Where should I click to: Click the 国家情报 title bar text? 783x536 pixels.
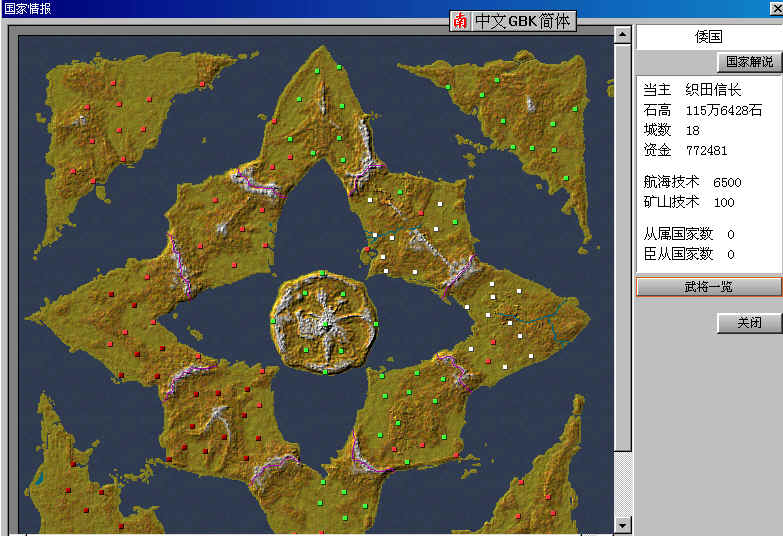[x=27, y=8]
